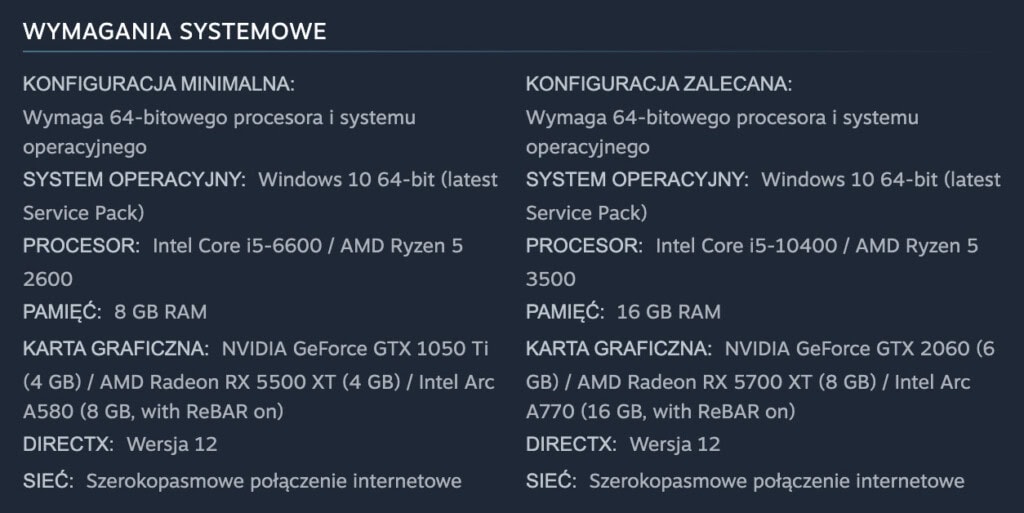
Task: Click the minimum column PROCESOR label
Action: click(82, 246)
